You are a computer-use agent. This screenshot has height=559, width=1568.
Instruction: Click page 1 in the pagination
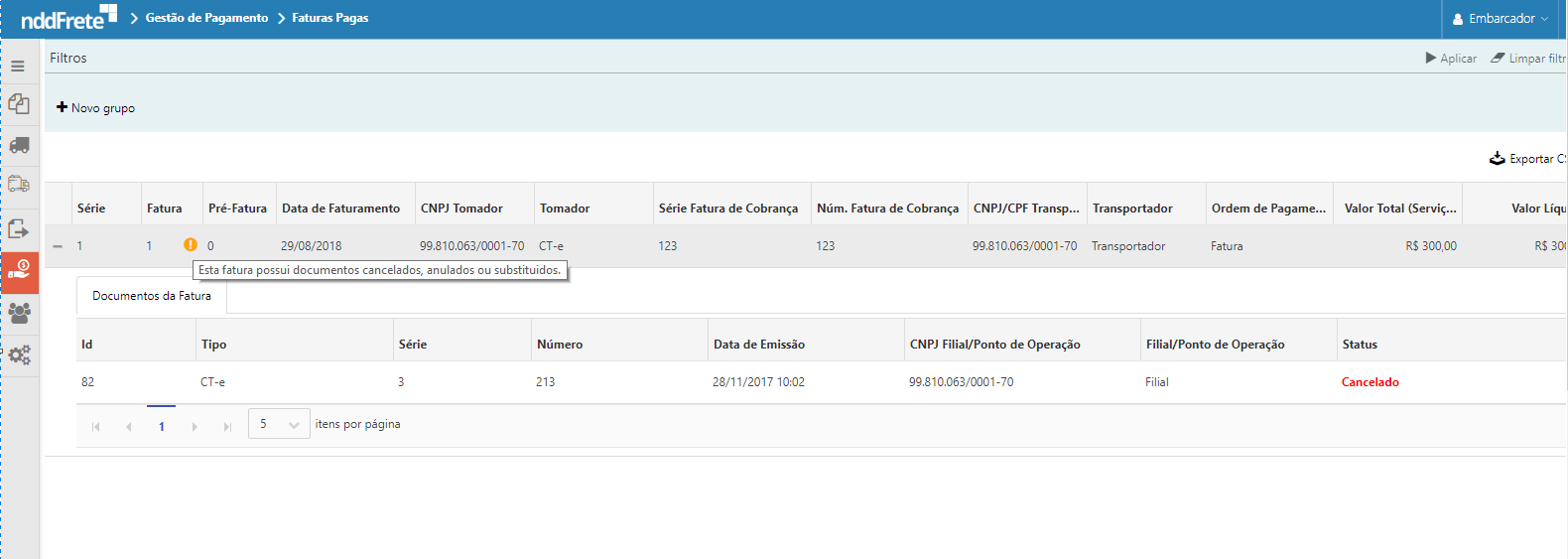(162, 426)
